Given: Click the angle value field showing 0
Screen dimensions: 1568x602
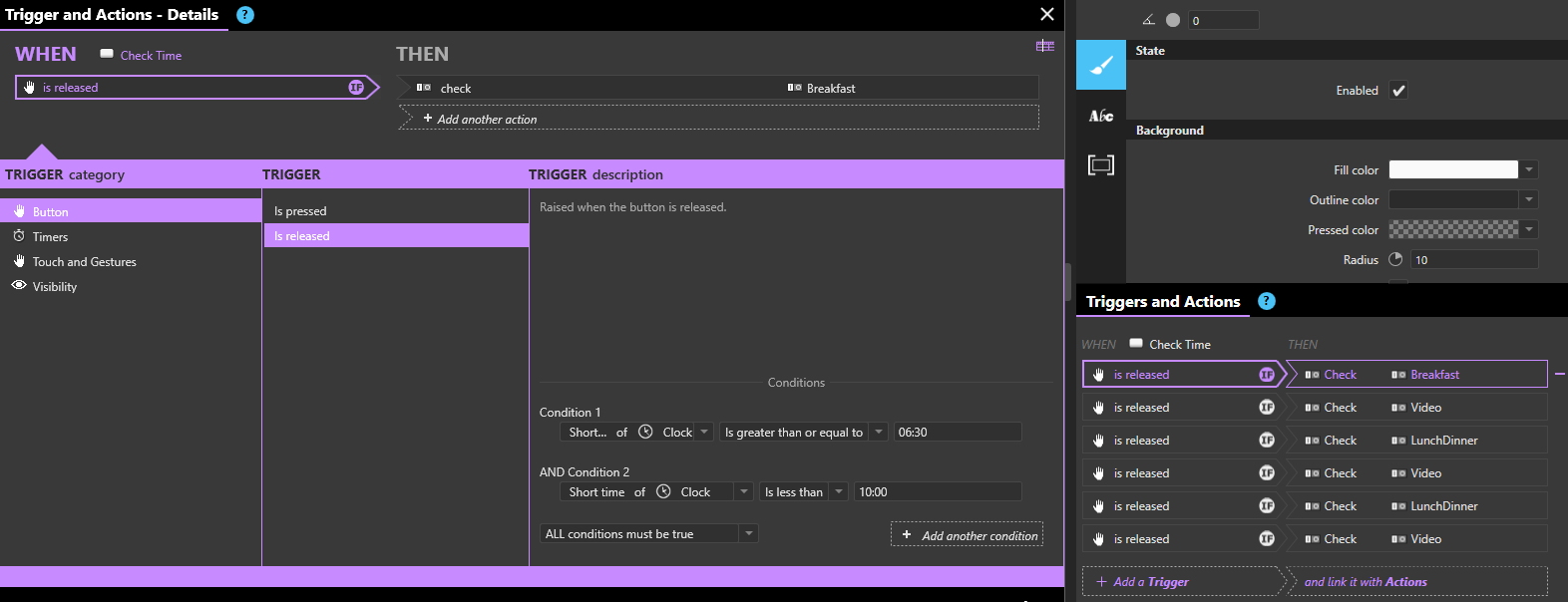Looking at the screenshot, I should tap(1223, 20).
